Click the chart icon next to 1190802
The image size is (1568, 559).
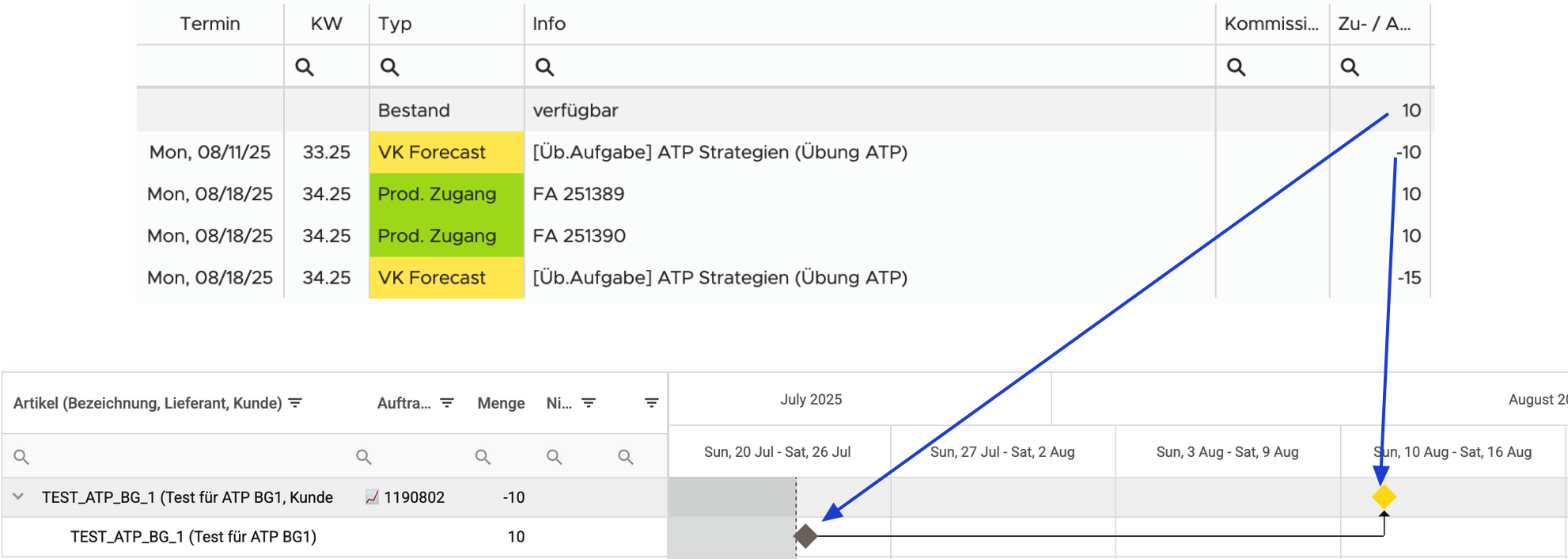click(372, 497)
